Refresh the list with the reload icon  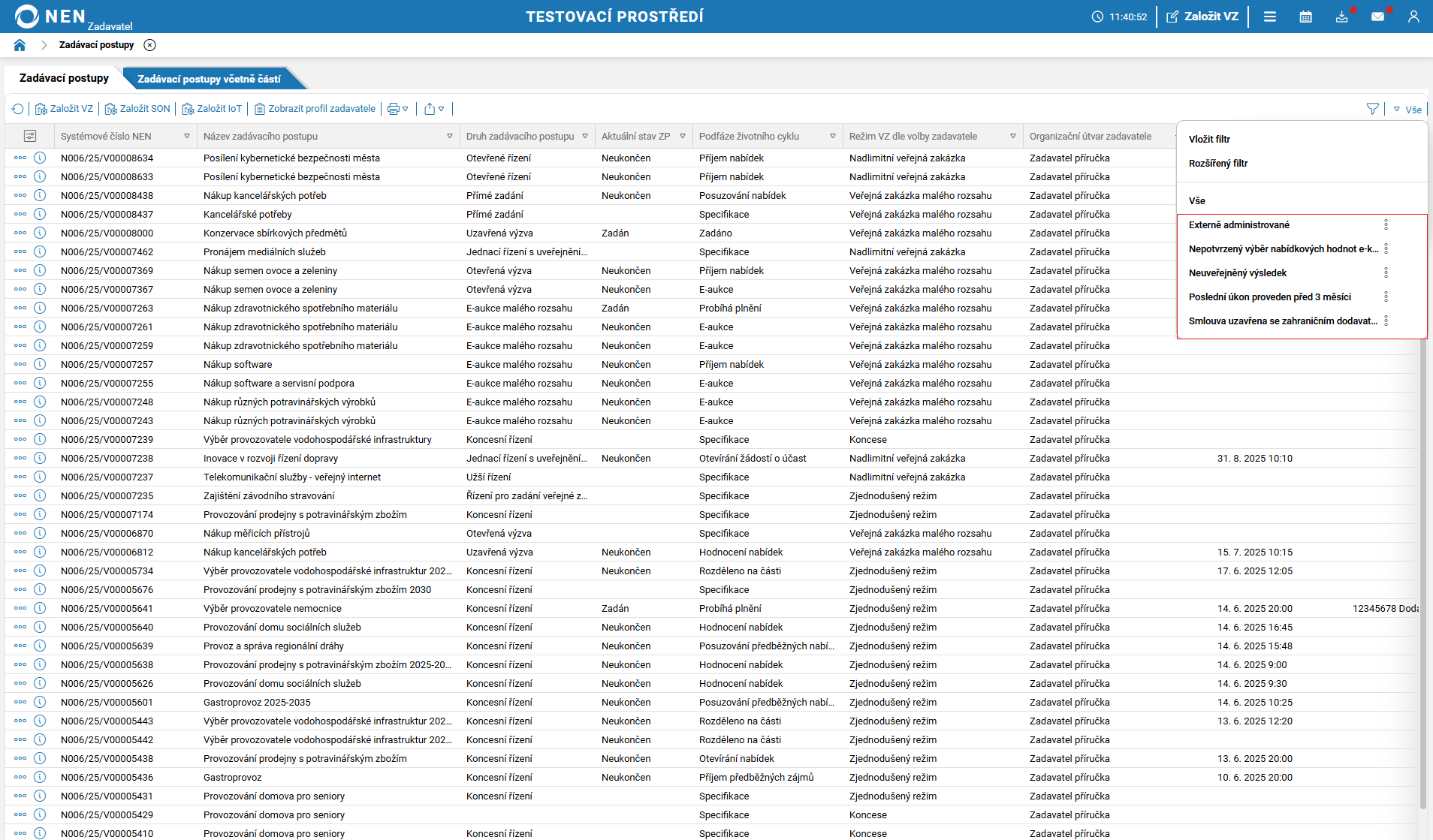(18, 109)
